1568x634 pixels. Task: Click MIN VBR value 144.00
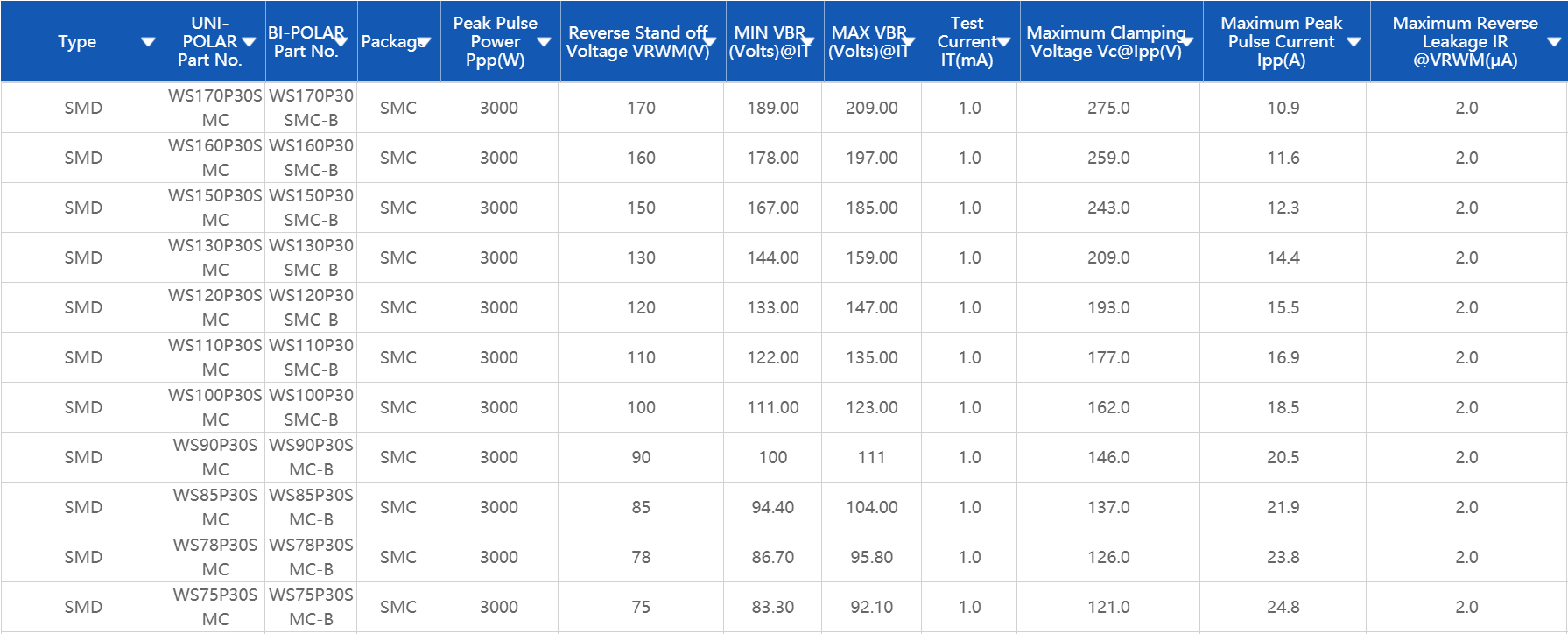coord(773,257)
